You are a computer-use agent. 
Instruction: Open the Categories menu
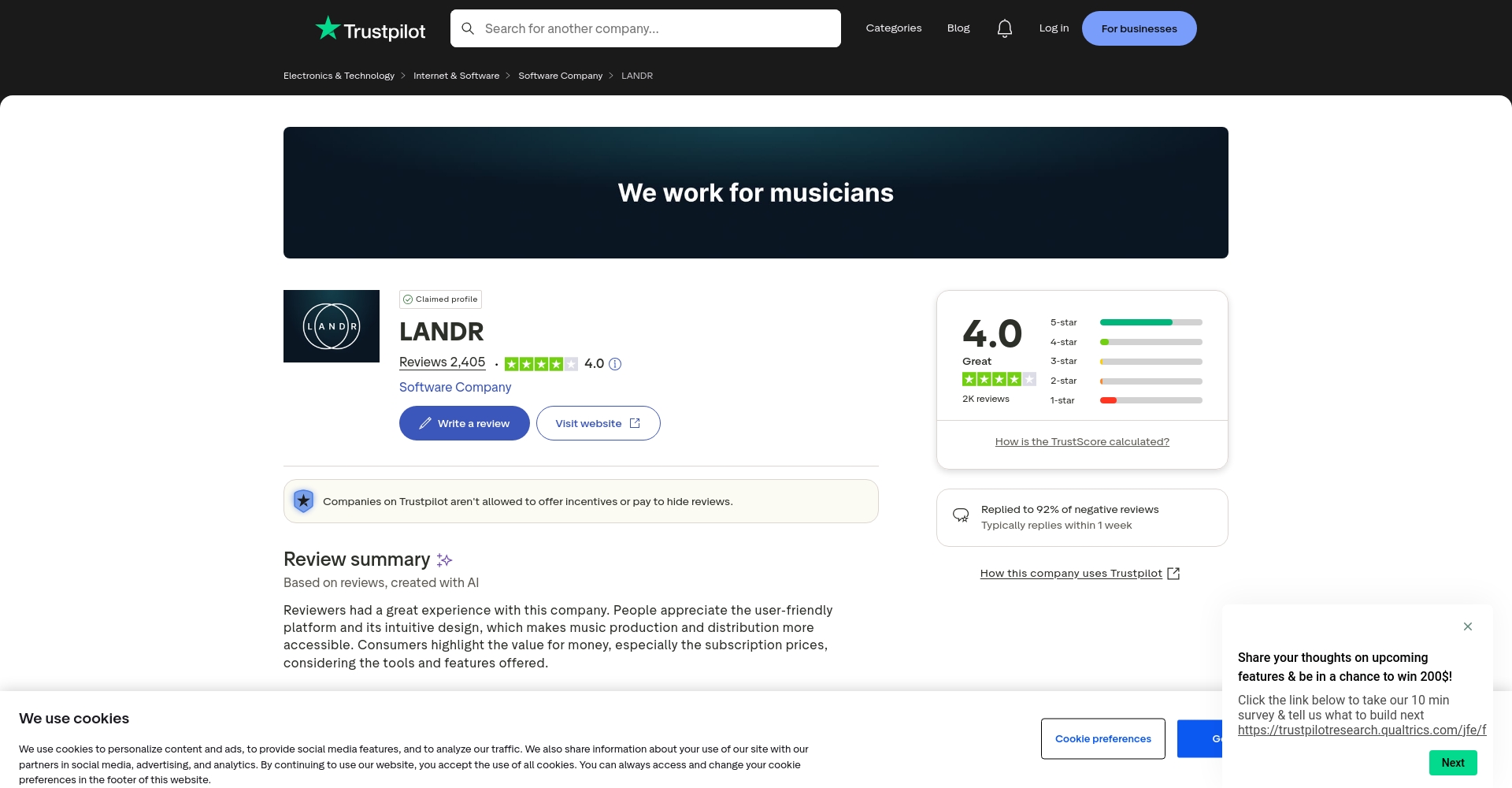click(x=893, y=28)
